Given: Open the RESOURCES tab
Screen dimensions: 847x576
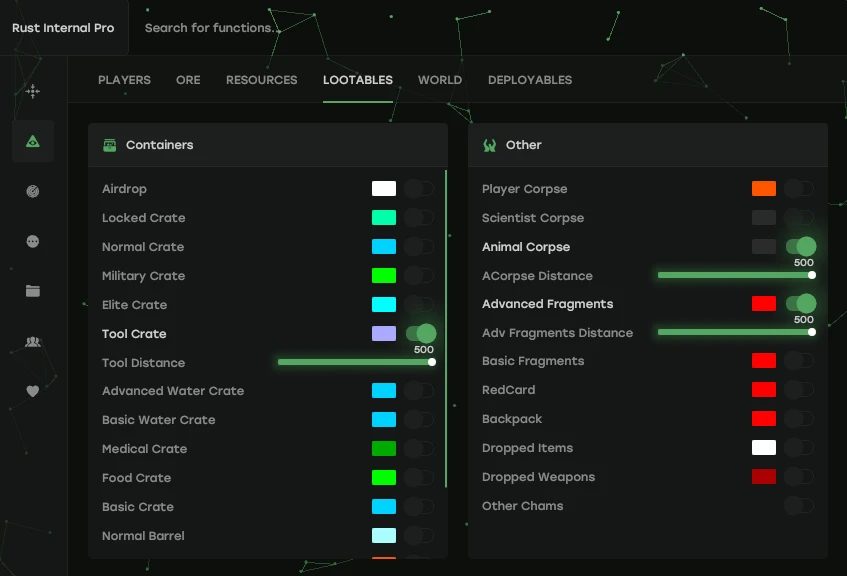Looking at the screenshot, I should 261,80.
